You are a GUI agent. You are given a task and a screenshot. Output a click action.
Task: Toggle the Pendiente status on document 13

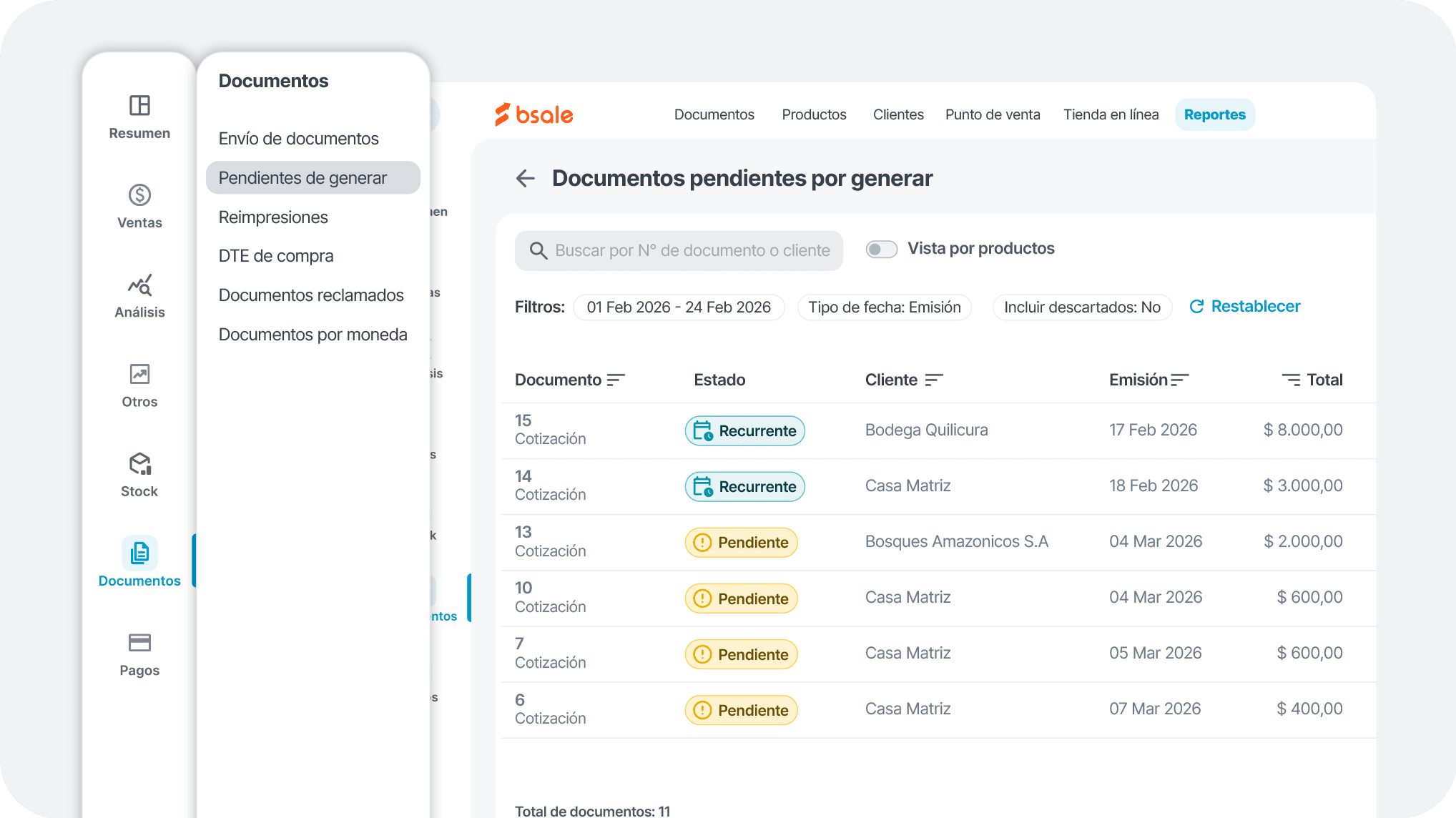pos(741,542)
